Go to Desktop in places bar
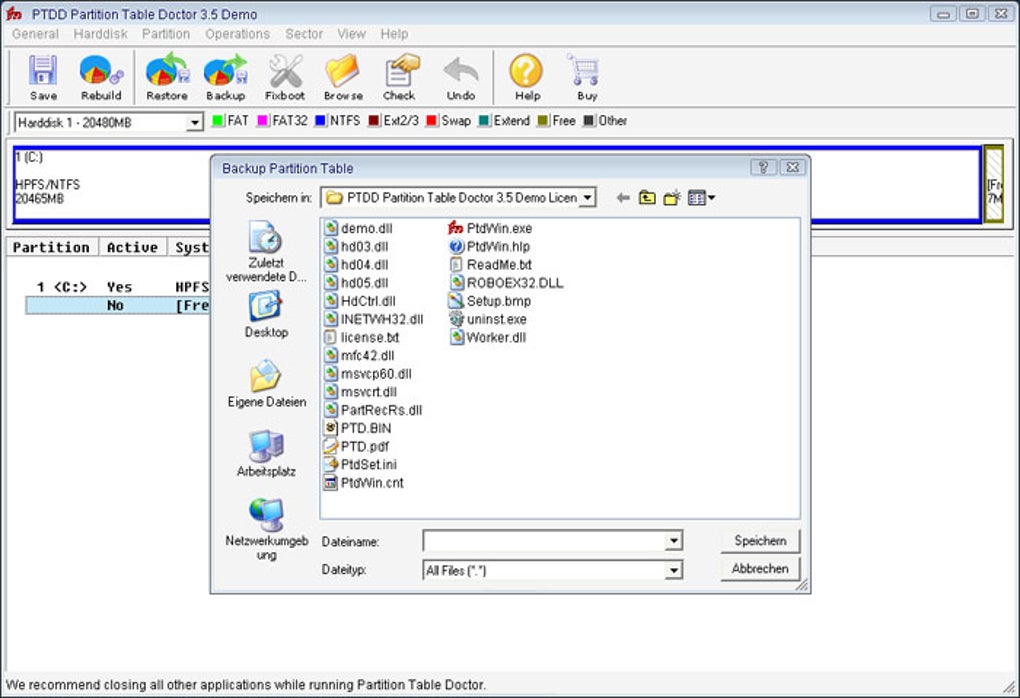1020x698 pixels. pos(266,314)
